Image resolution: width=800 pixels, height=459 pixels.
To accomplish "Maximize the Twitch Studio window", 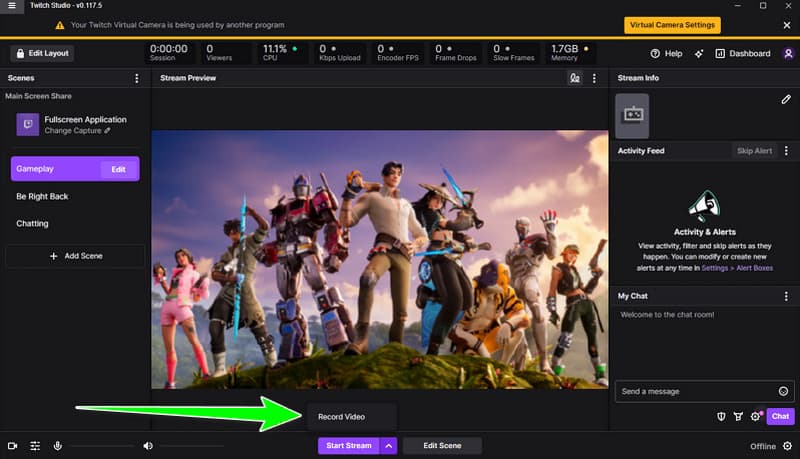I will pos(763,6).
